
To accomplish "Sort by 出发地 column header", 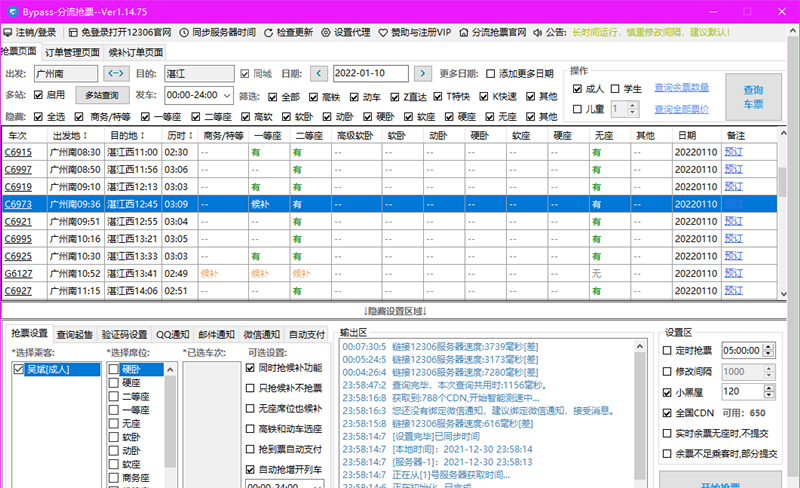I will pyautogui.click(x=70, y=136).
